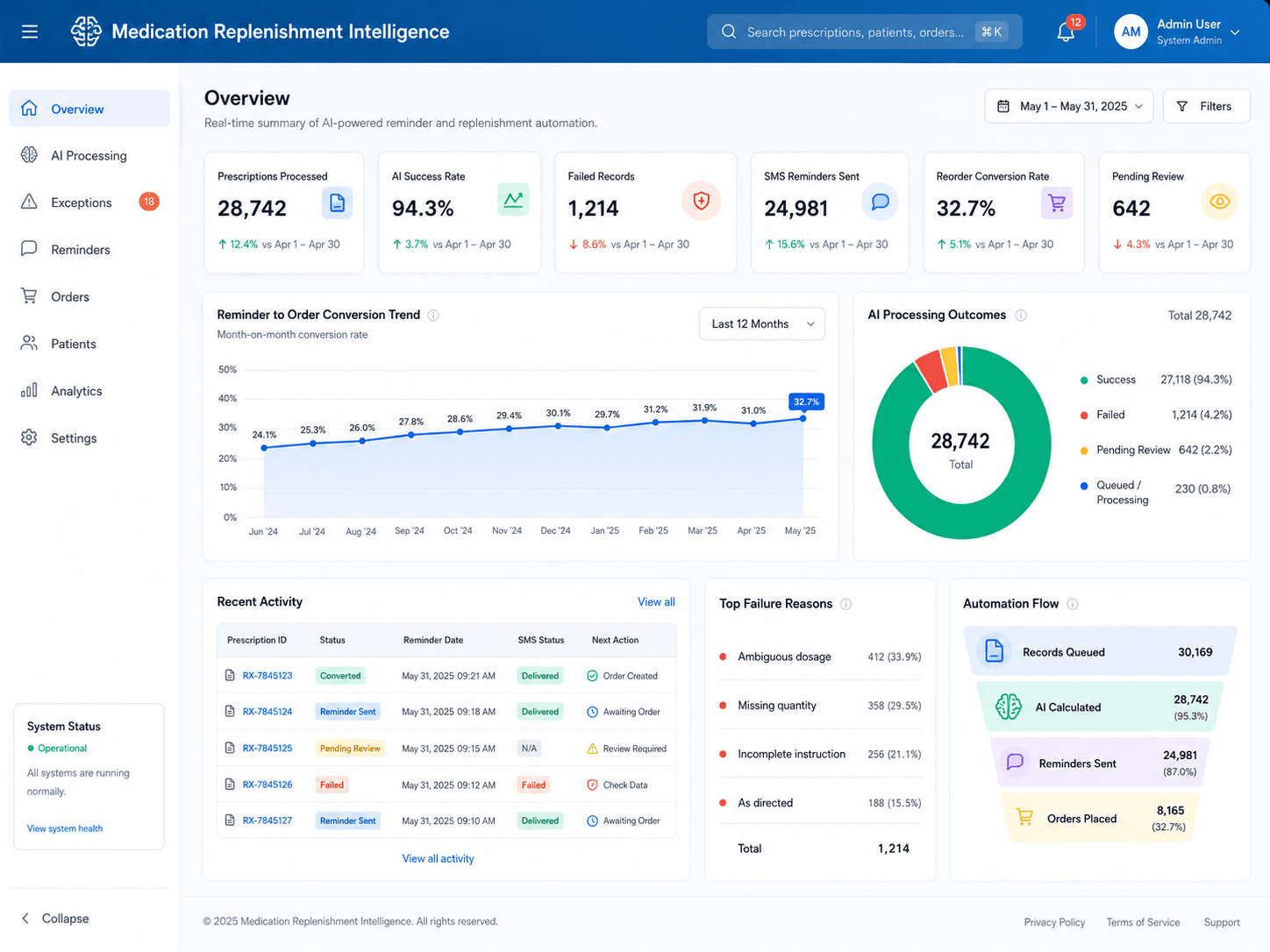The height and width of the screenshot is (952, 1270).
Task: Click the Reorder Conversion Rate cart icon
Action: [1057, 202]
